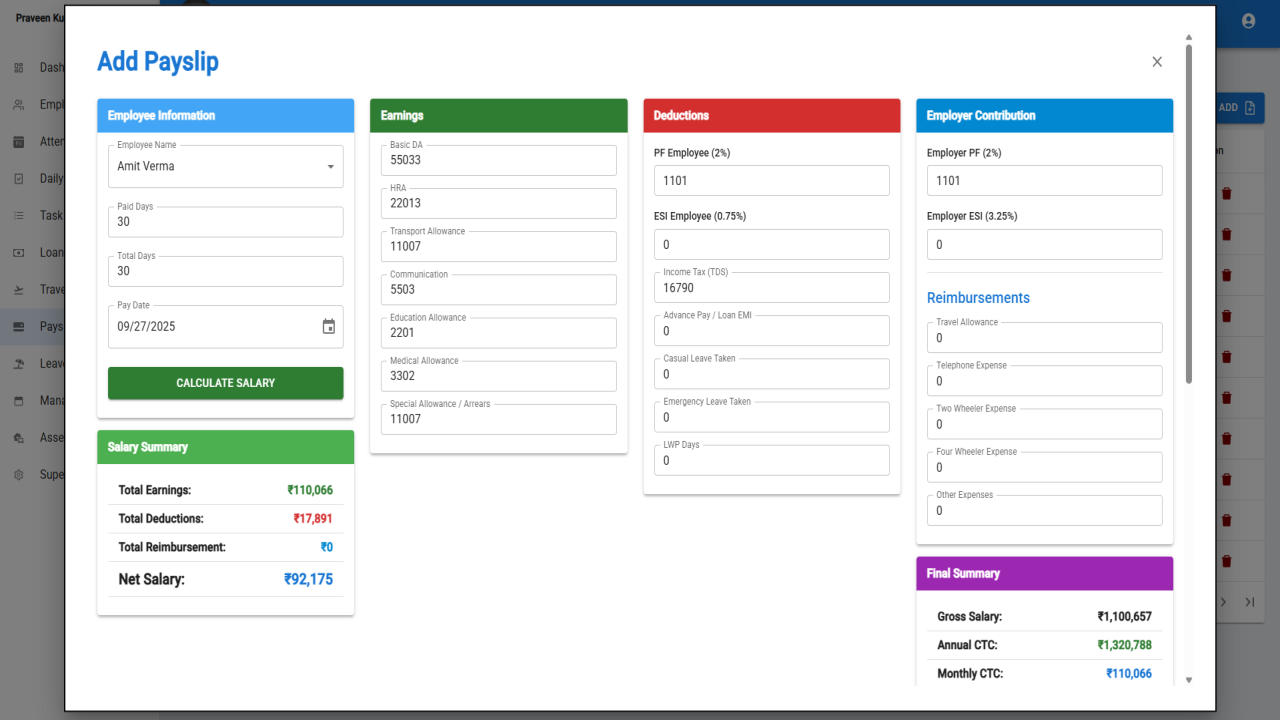Click the ESI Employee (0.75%) field
Screen dimensions: 1280x720
(772, 244)
